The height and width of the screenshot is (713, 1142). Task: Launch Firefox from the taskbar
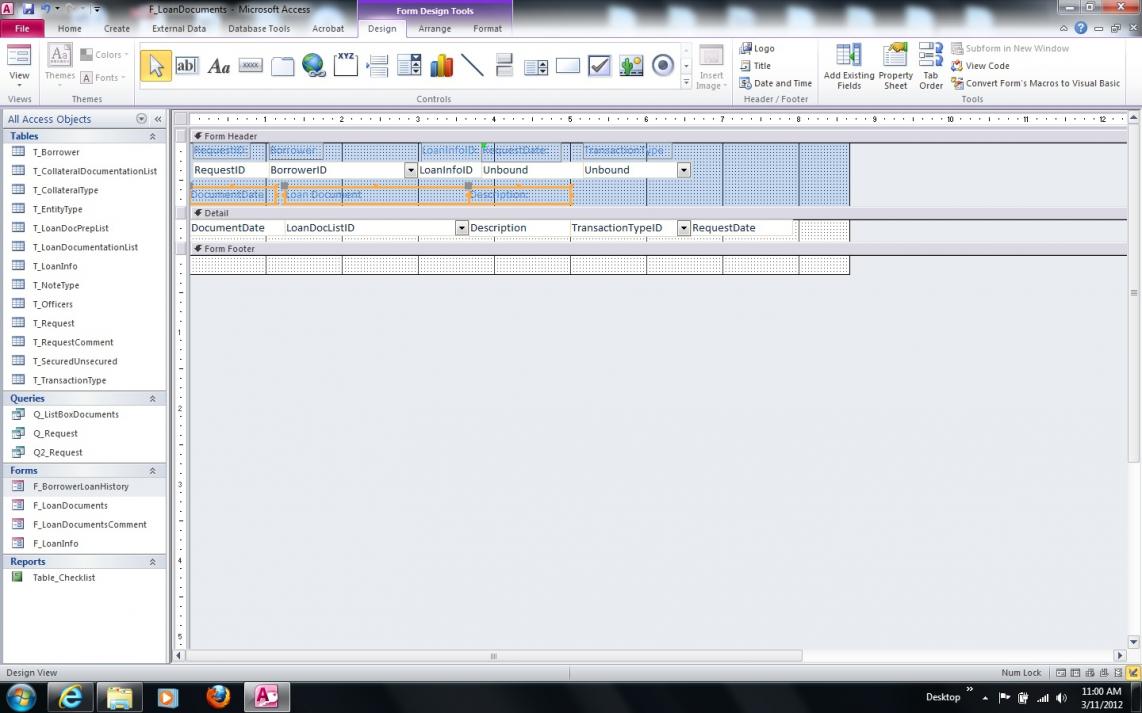(x=217, y=697)
